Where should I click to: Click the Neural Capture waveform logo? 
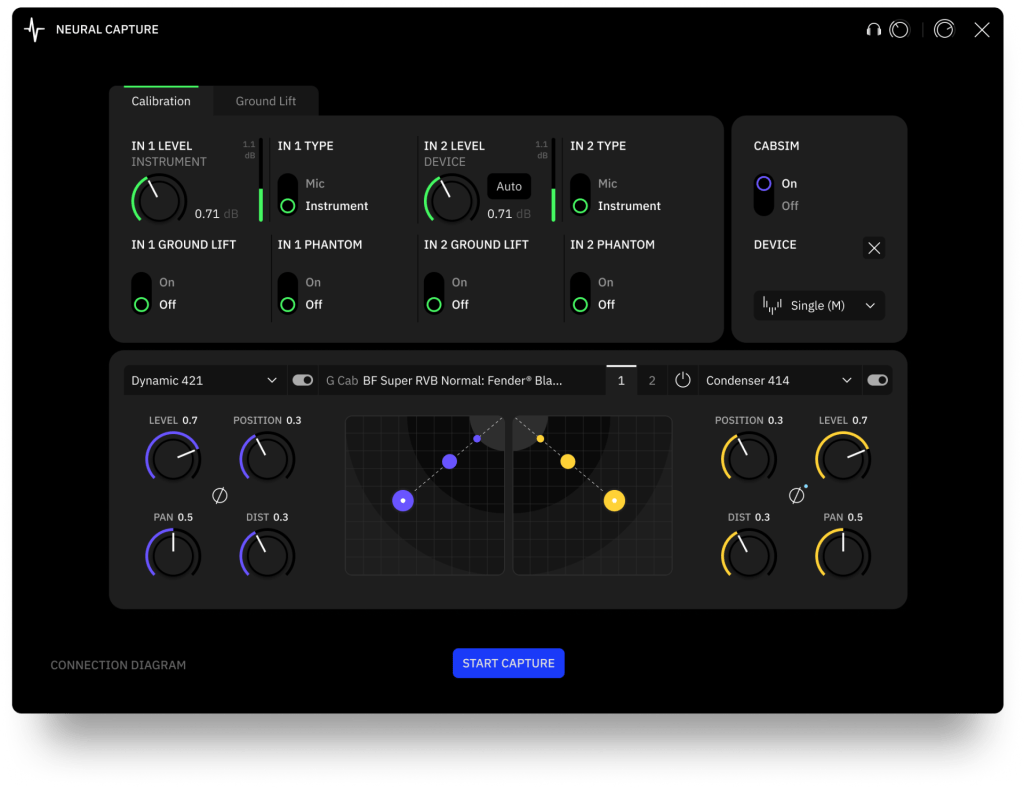click(35, 30)
